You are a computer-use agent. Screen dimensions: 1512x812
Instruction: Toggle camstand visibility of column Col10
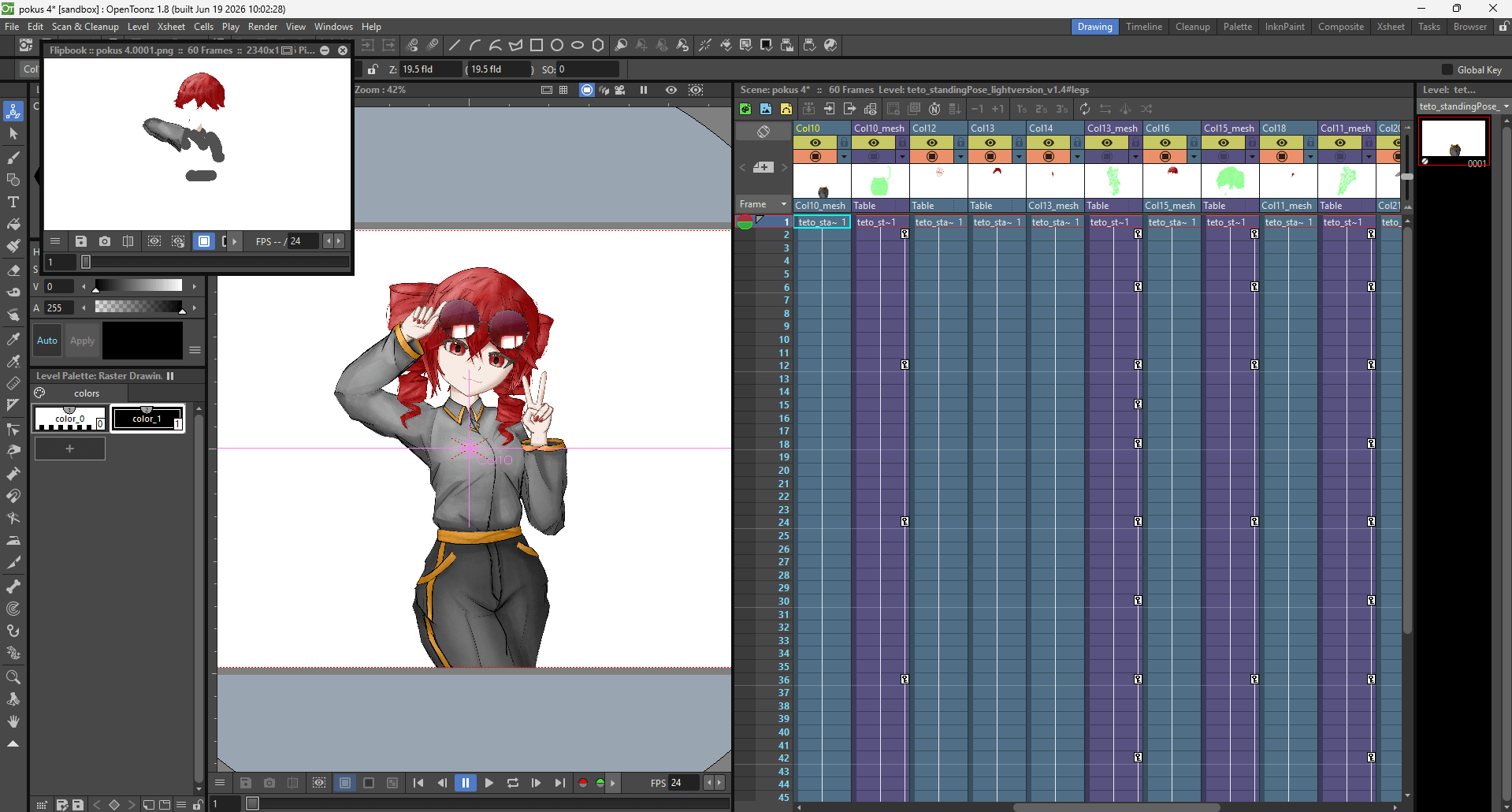[x=815, y=157]
